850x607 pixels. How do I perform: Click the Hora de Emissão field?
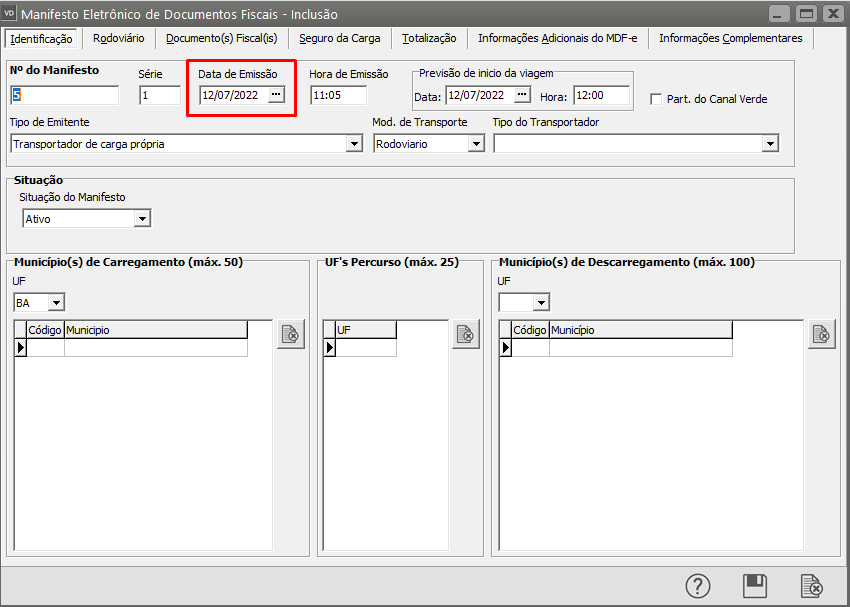(338, 96)
